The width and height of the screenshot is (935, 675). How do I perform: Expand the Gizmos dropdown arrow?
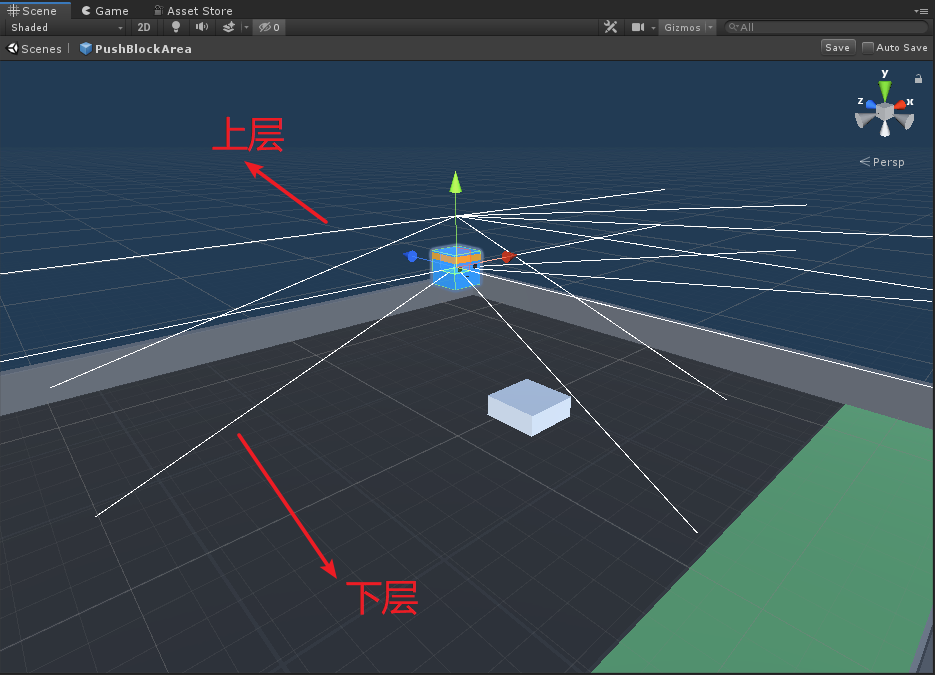tap(710, 27)
